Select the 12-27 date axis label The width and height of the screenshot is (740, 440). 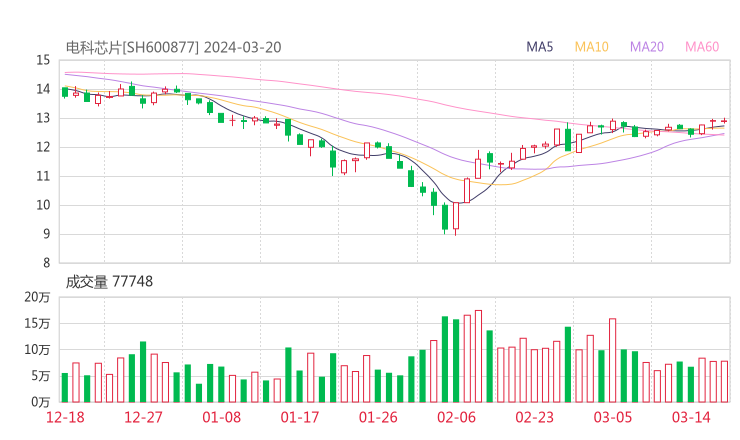pyautogui.click(x=143, y=417)
